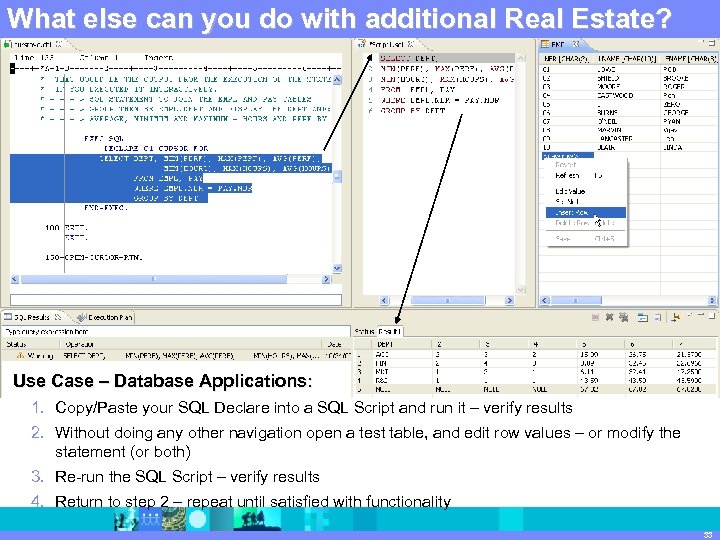
Task: Close the SQL Results view with its X
Action: pos(58,317)
